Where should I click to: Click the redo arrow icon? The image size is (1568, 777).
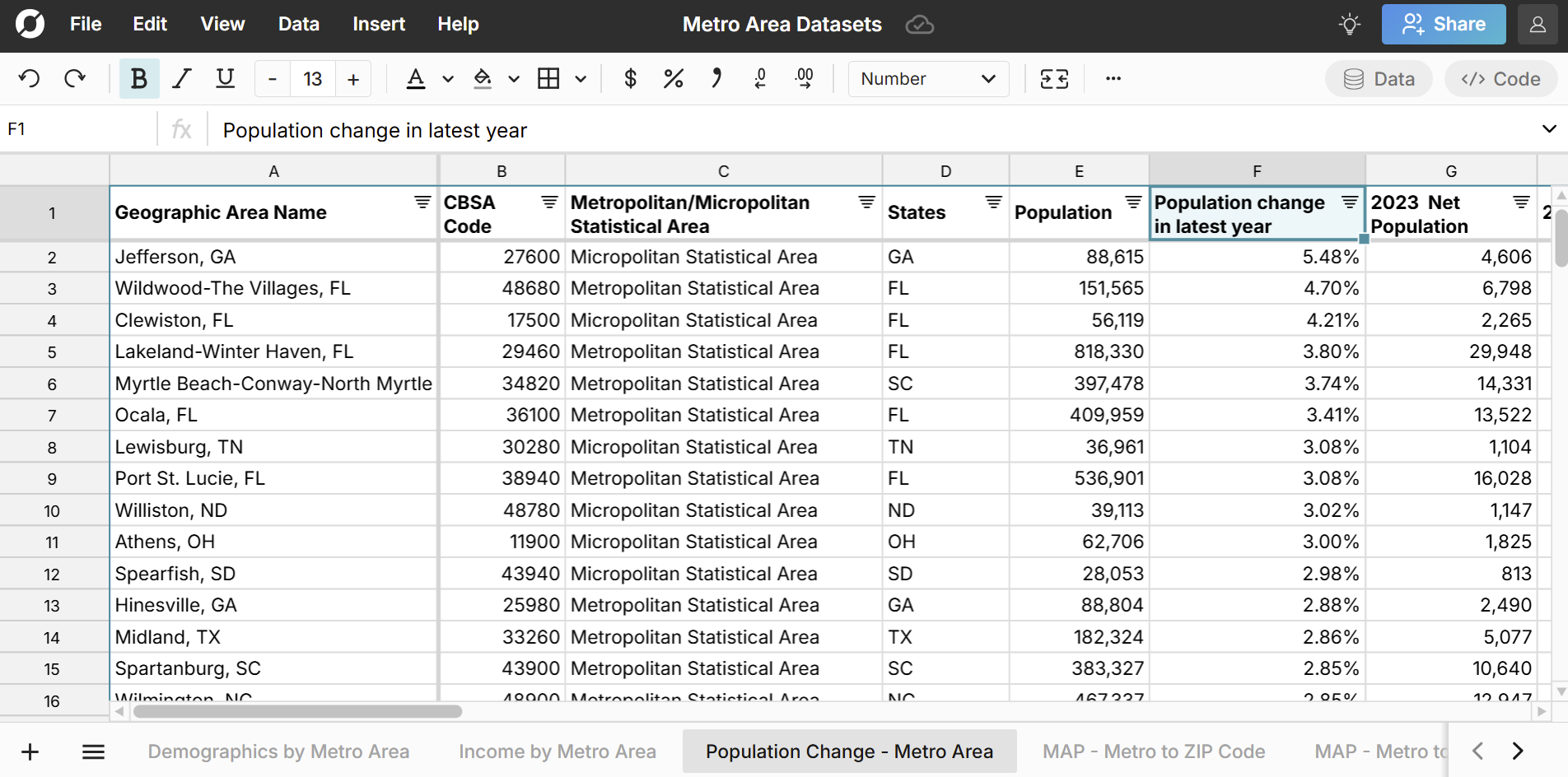click(x=75, y=79)
